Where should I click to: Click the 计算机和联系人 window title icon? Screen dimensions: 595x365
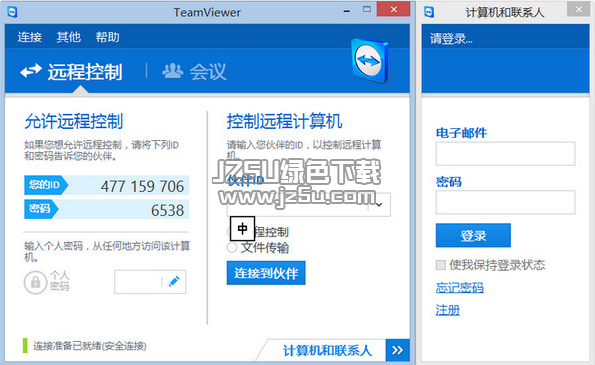(x=429, y=12)
